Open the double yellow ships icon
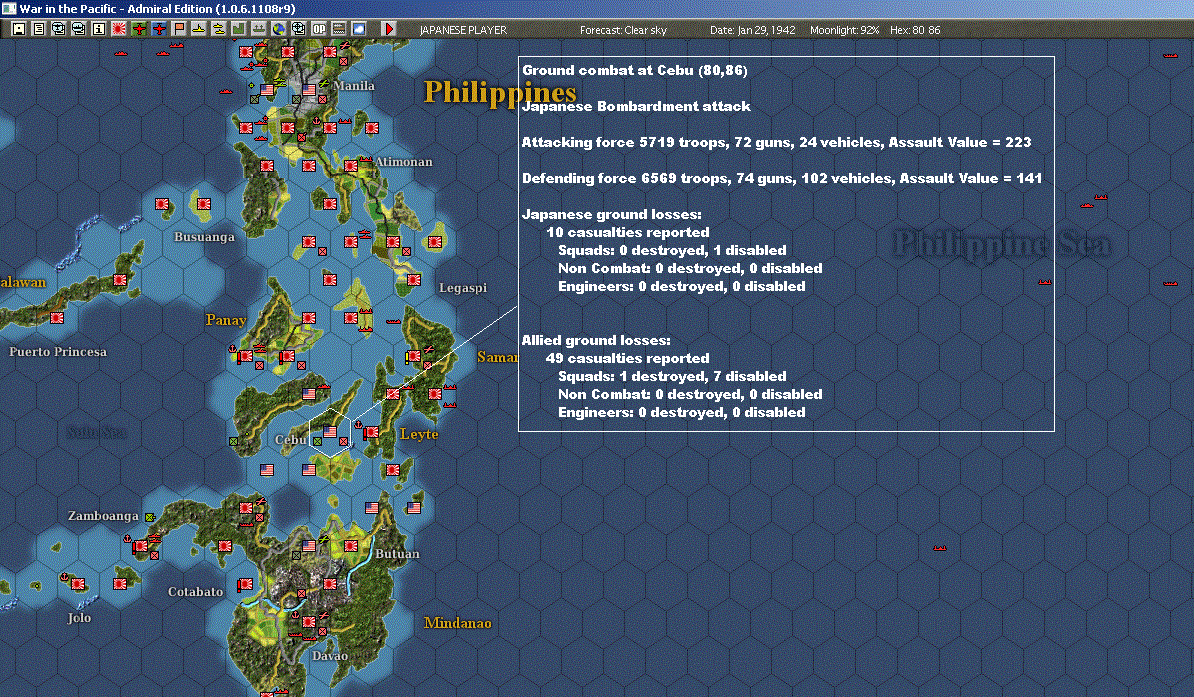 219,29
